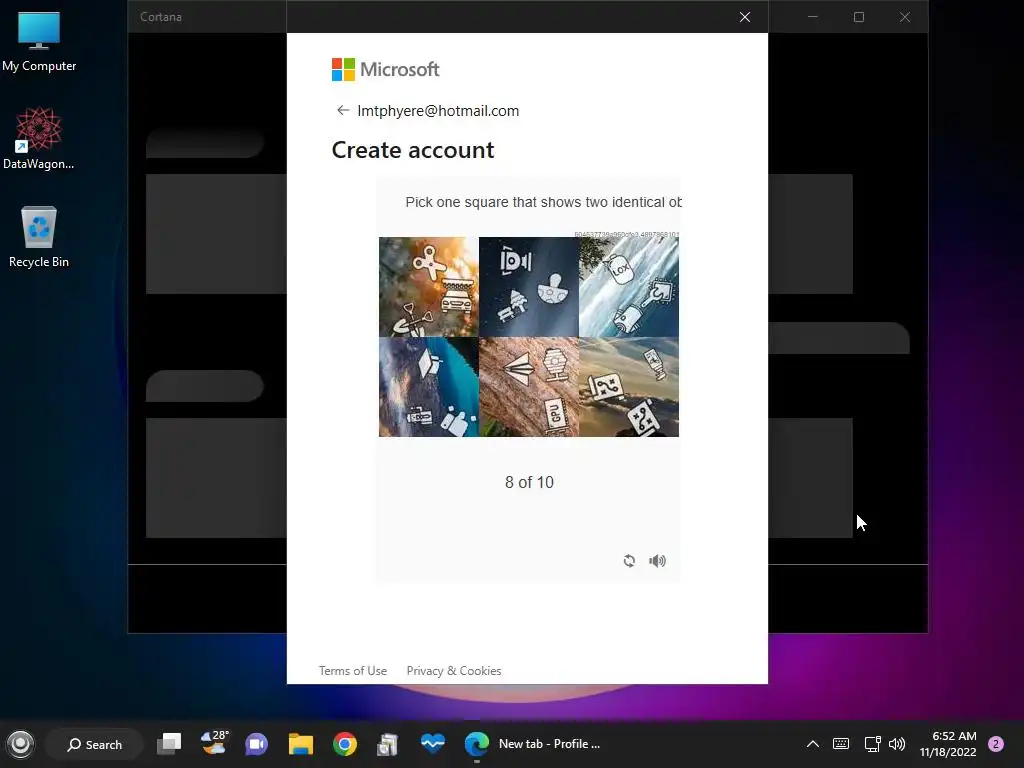The image size is (1024, 768).
Task: Open the Terms of Use link
Action: (353, 671)
